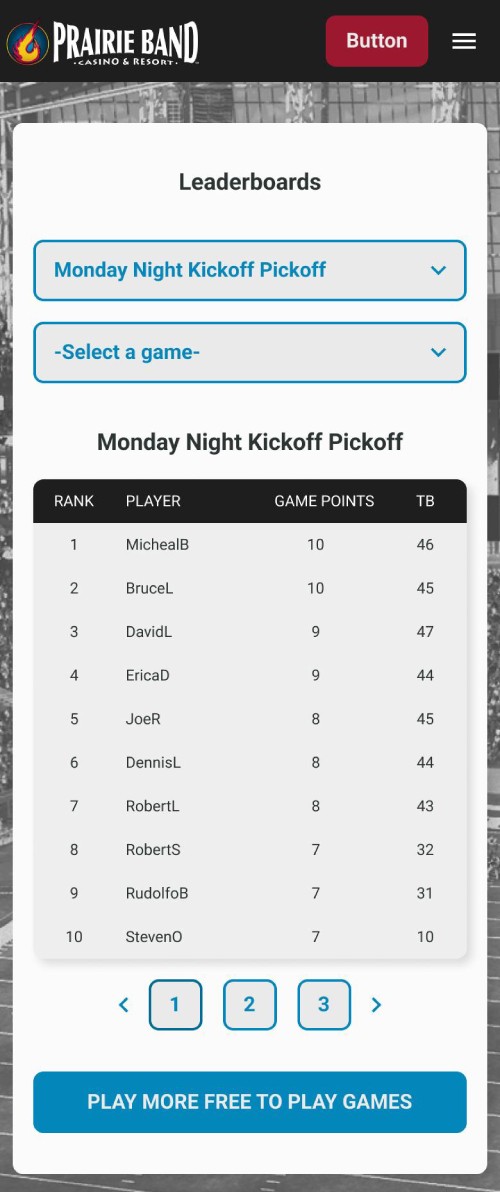The height and width of the screenshot is (1192, 500).
Task: Click the red Button in header
Action: point(377,41)
